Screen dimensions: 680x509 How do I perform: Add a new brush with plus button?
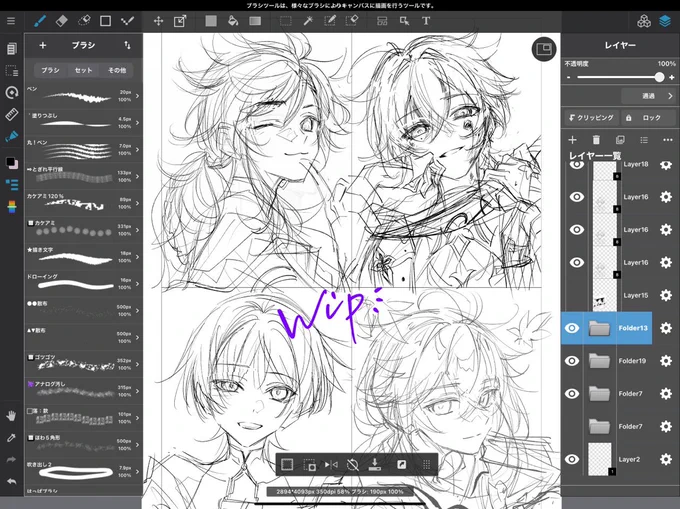42,45
